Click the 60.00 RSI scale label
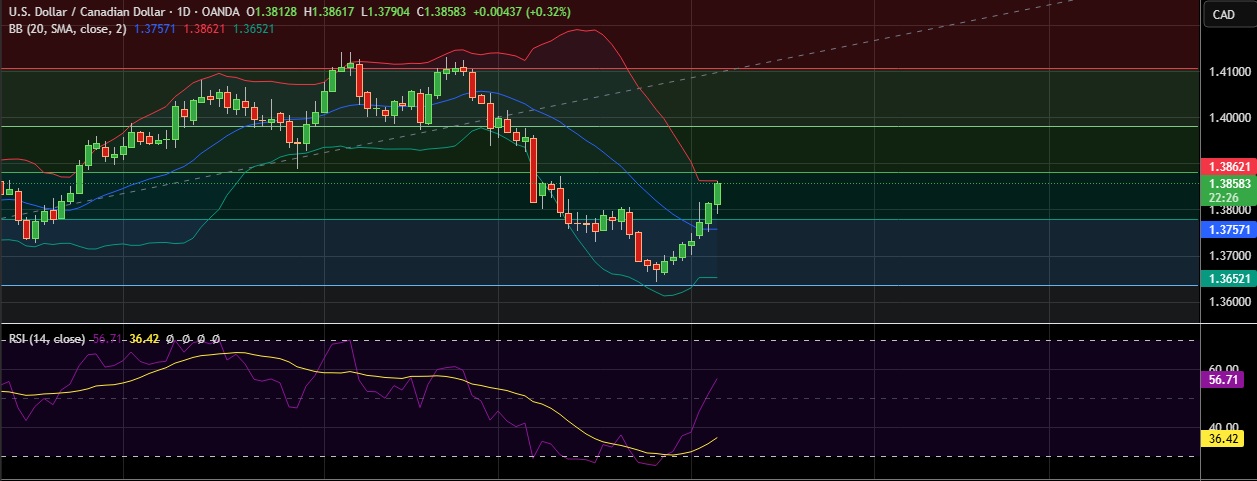The image size is (1257, 481). coord(1223,369)
